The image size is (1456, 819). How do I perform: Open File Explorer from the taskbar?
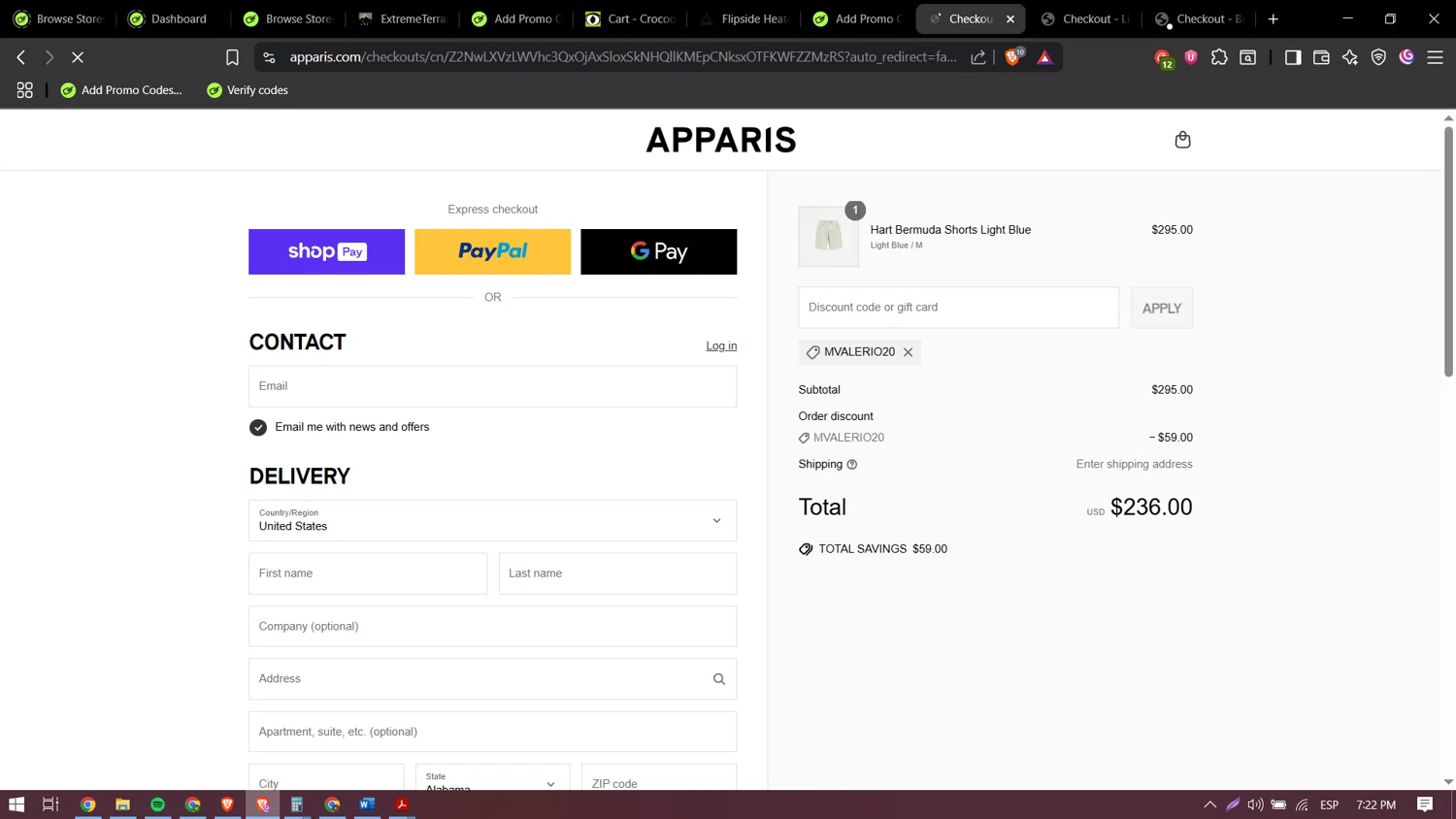[122, 804]
